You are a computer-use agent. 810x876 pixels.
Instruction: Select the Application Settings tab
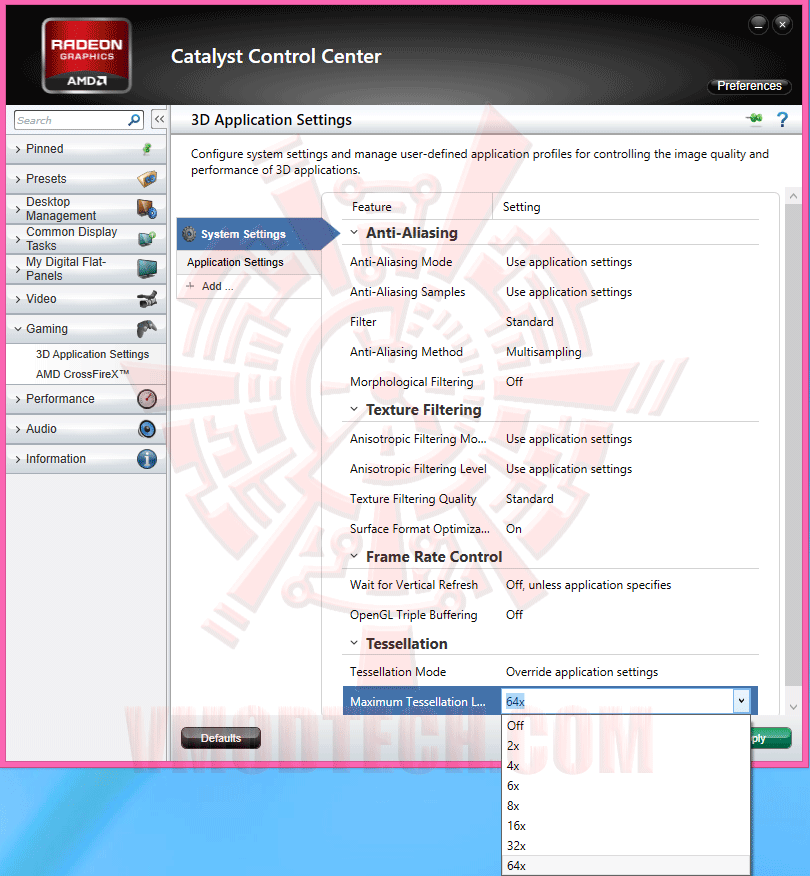tap(249, 262)
